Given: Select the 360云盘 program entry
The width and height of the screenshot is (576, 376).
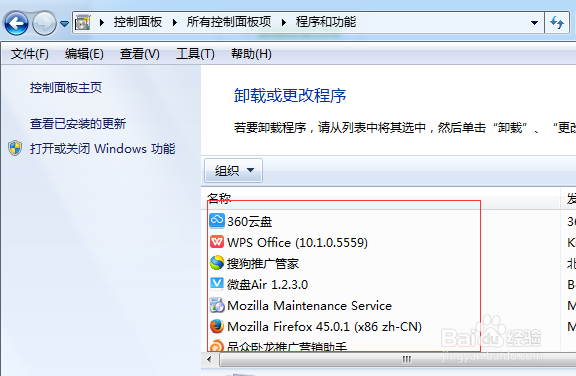Looking at the screenshot, I should (249, 222).
